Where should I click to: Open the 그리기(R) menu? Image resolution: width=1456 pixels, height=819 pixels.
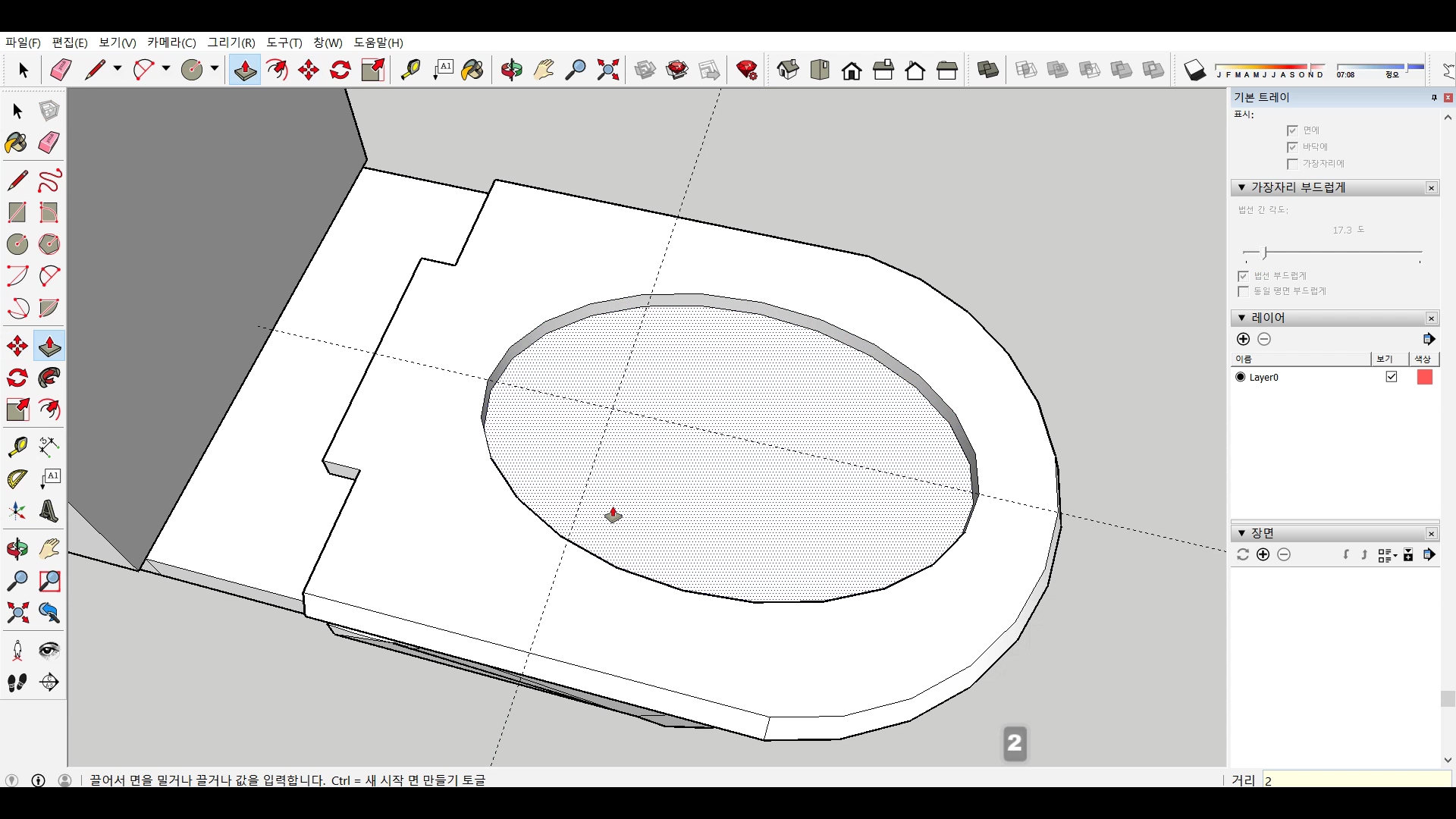[x=231, y=42]
